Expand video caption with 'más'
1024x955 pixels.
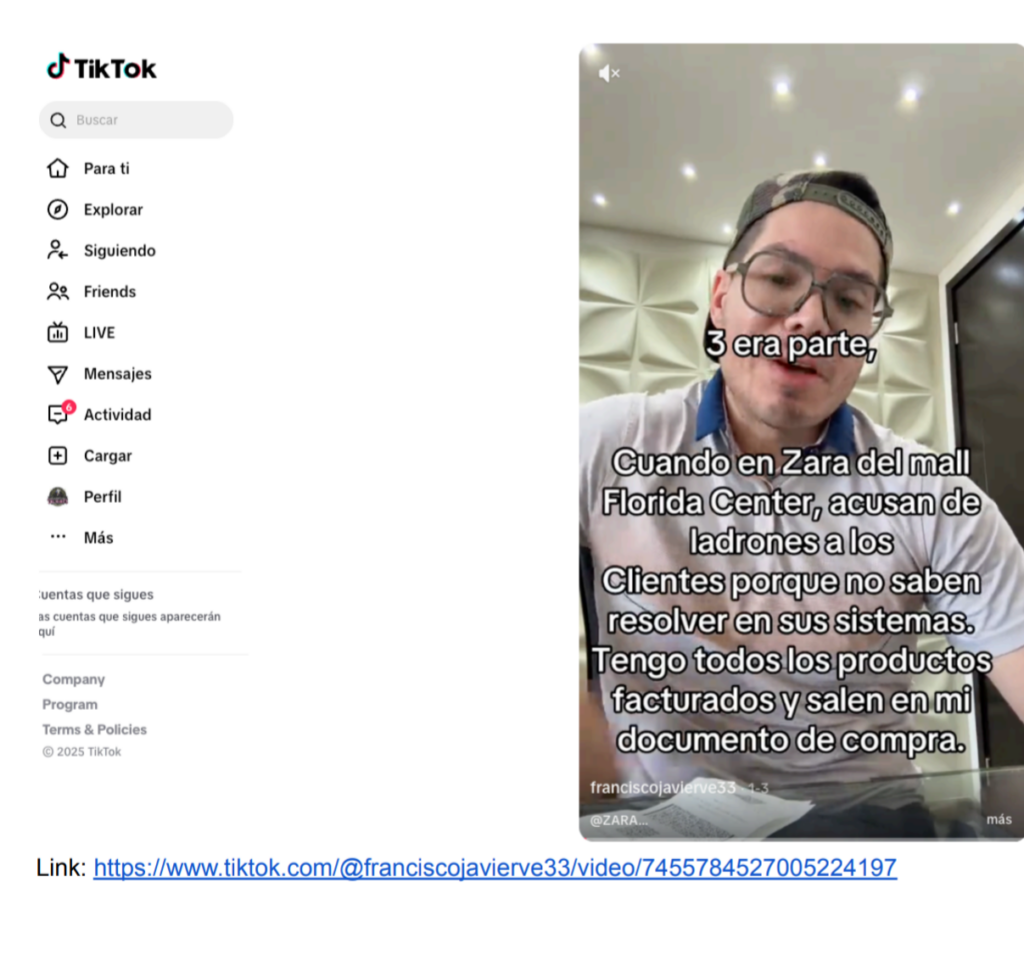coord(998,819)
